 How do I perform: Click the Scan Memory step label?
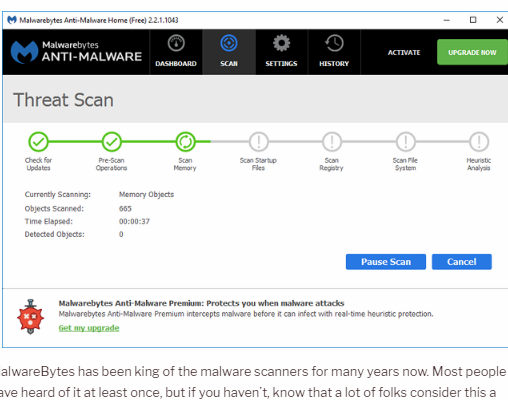tap(185, 164)
